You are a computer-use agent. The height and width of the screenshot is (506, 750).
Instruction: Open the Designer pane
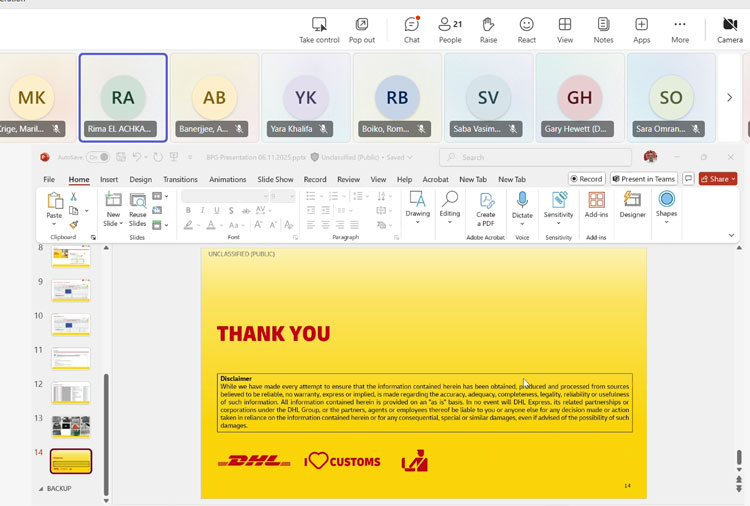point(632,203)
